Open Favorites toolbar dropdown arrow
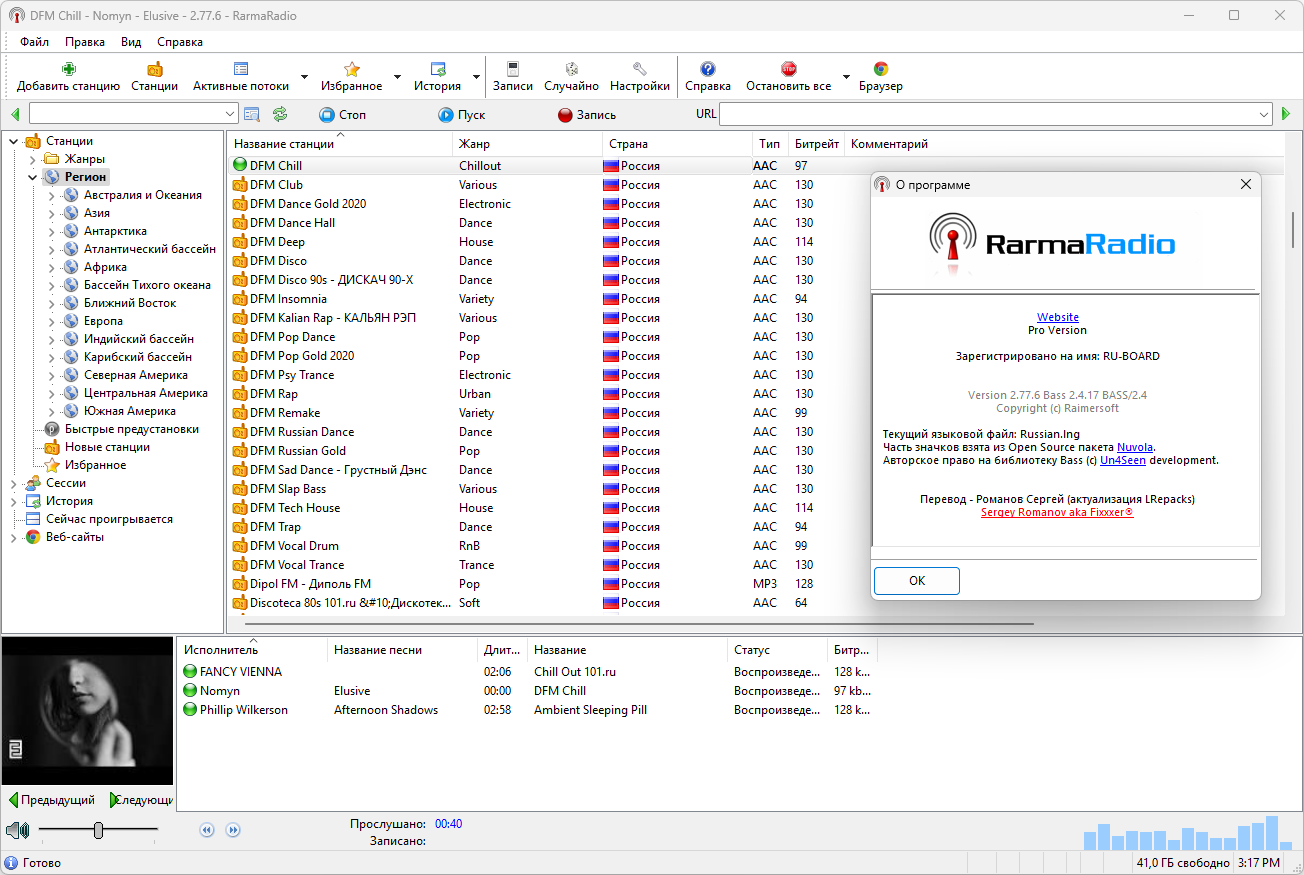Screen dimensions: 1304x875 397,77
